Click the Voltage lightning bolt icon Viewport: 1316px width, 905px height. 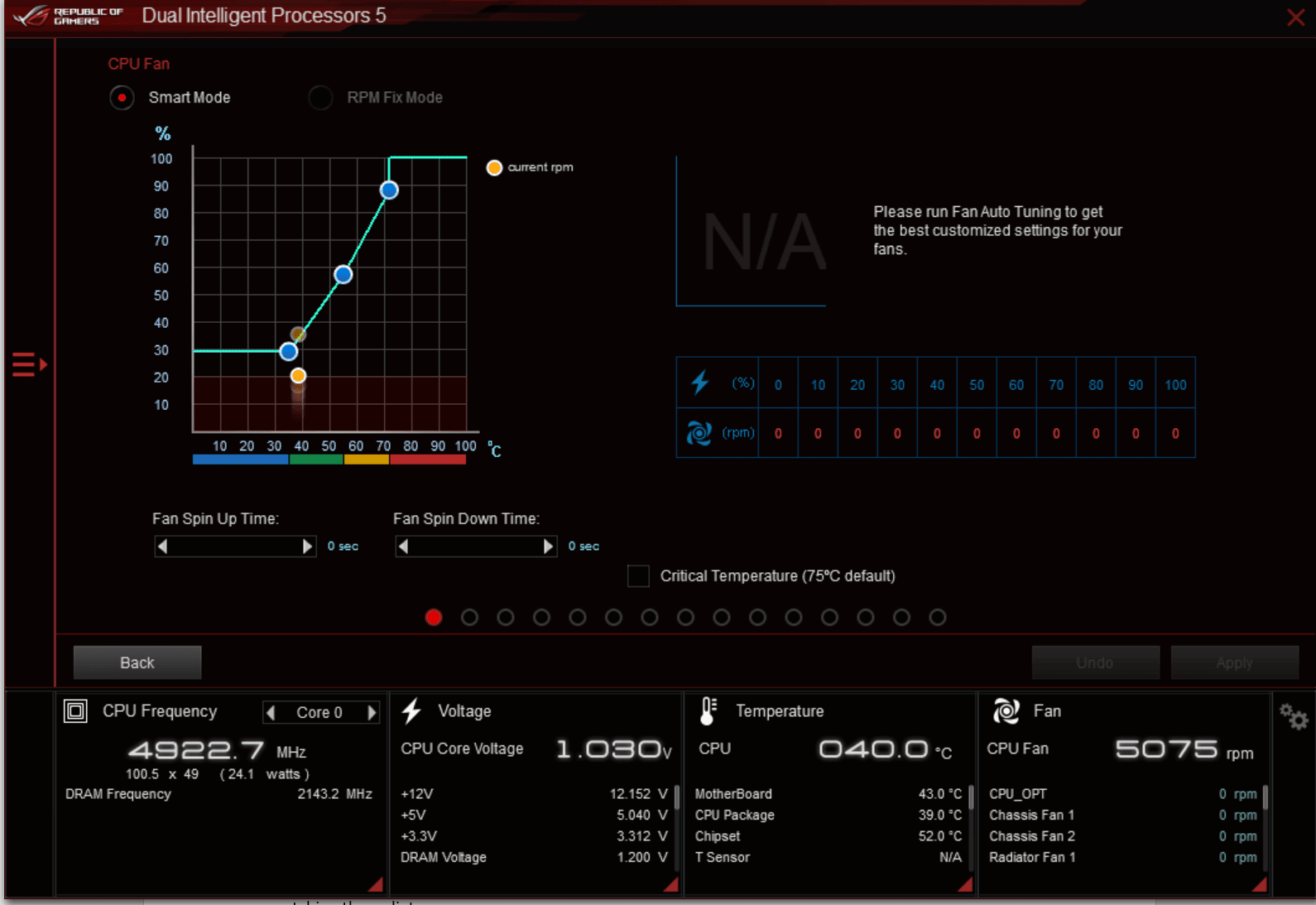pos(411,710)
